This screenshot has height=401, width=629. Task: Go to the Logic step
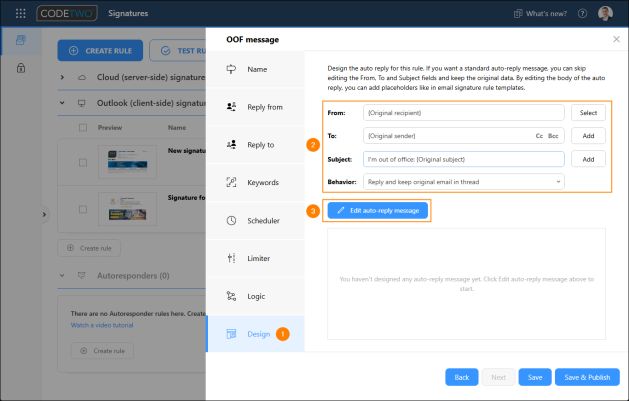point(255,296)
